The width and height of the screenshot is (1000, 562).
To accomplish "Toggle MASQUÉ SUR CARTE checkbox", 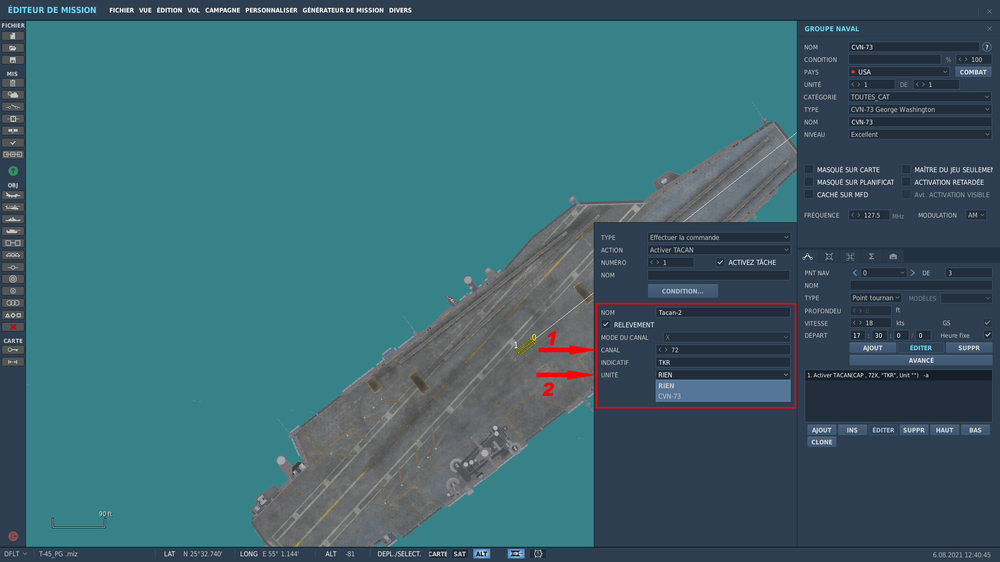I will pyautogui.click(x=809, y=170).
